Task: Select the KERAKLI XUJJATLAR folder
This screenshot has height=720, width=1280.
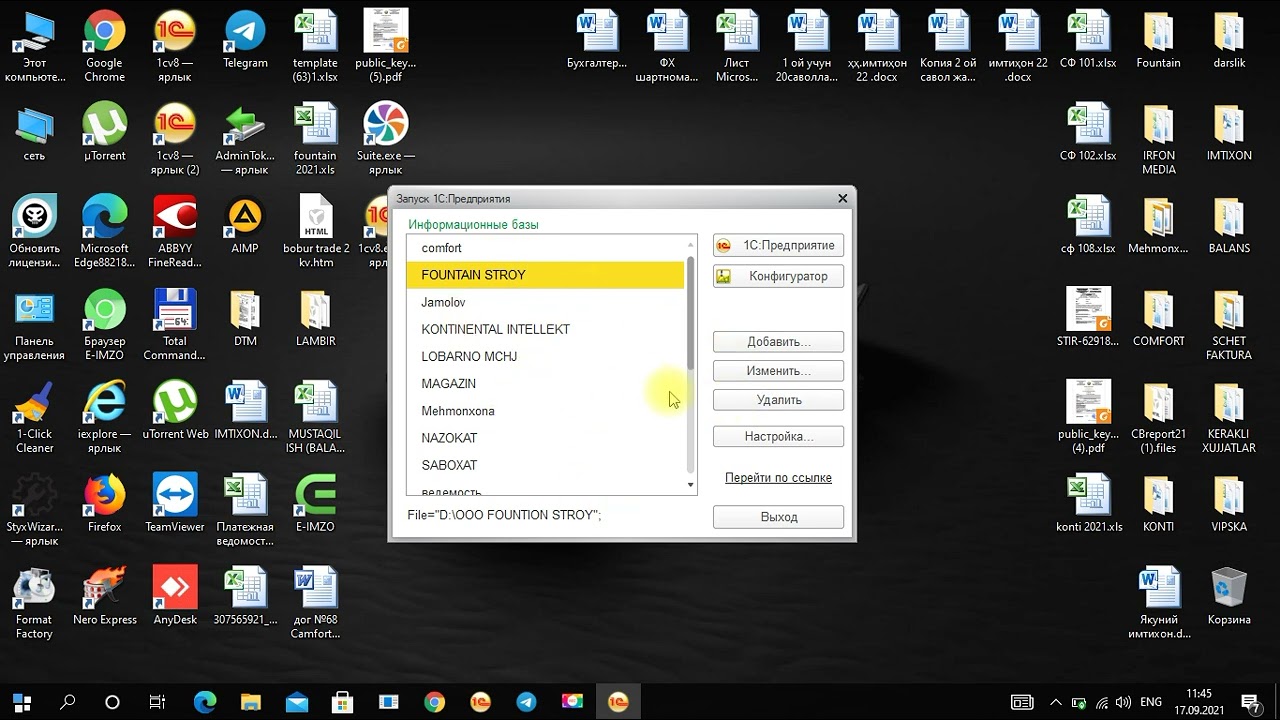Action: click(1229, 418)
